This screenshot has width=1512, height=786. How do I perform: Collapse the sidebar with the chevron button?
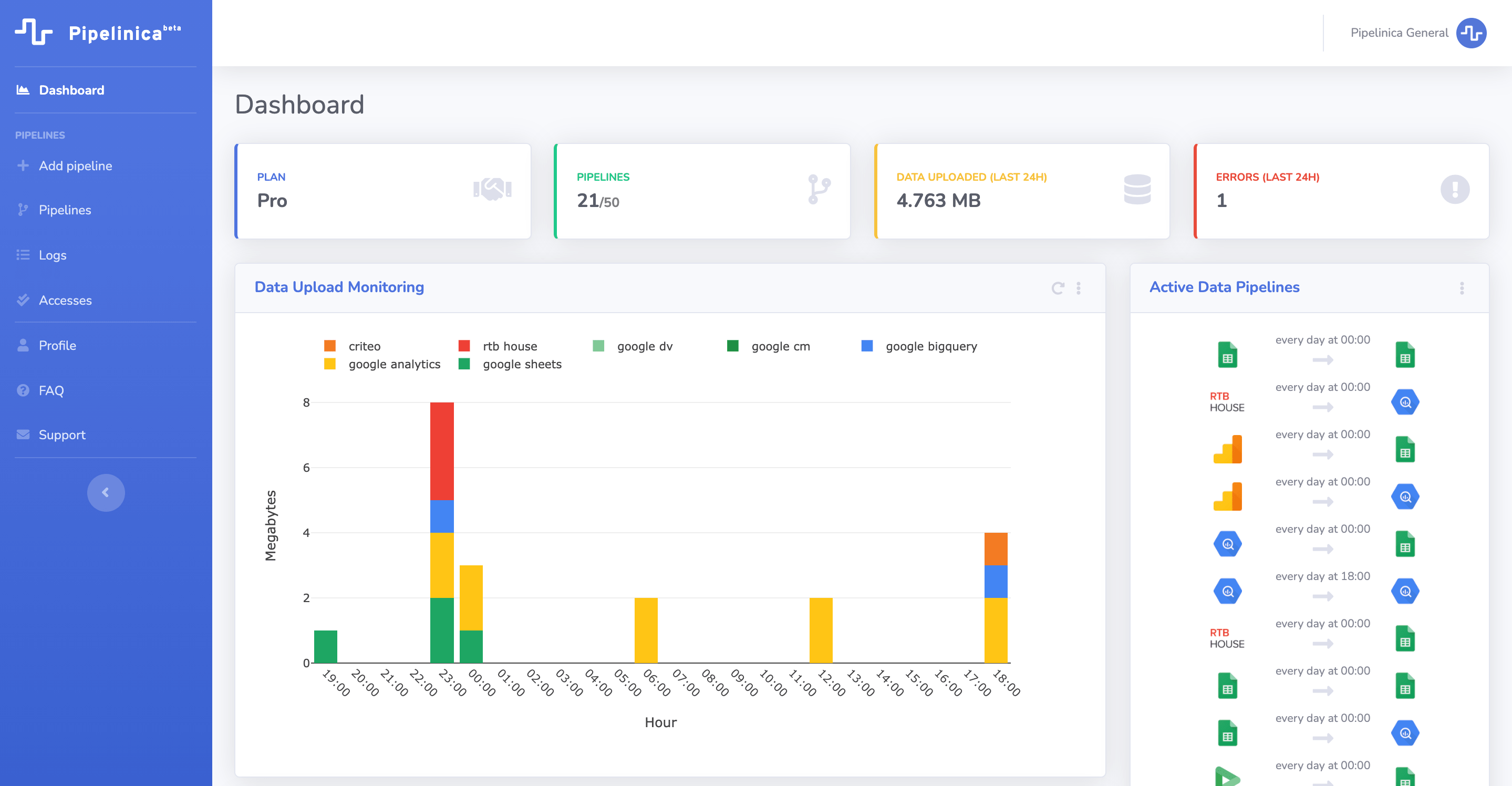[106, 492]
